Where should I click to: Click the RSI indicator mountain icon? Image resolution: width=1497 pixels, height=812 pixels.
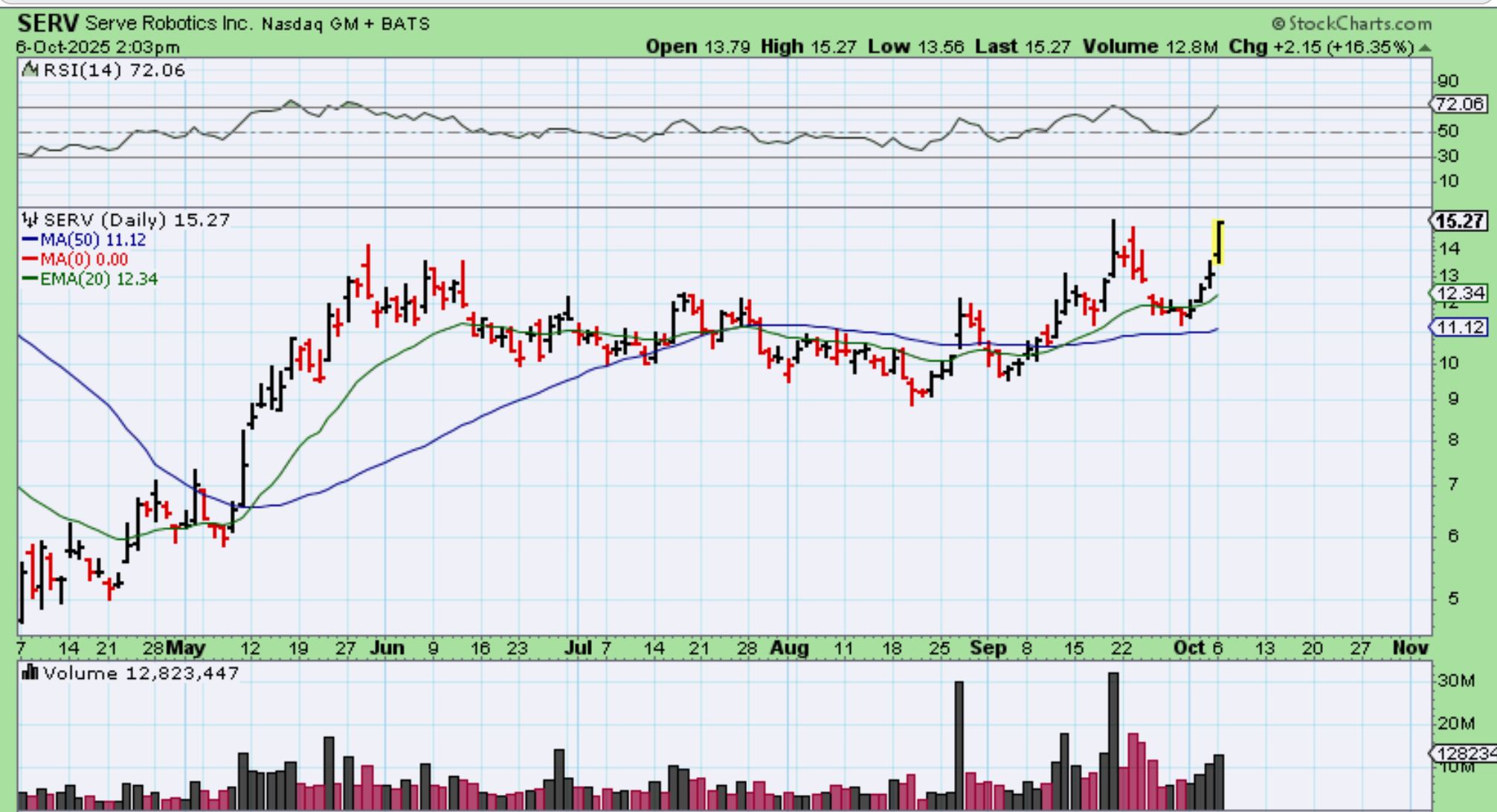[30, 70]
